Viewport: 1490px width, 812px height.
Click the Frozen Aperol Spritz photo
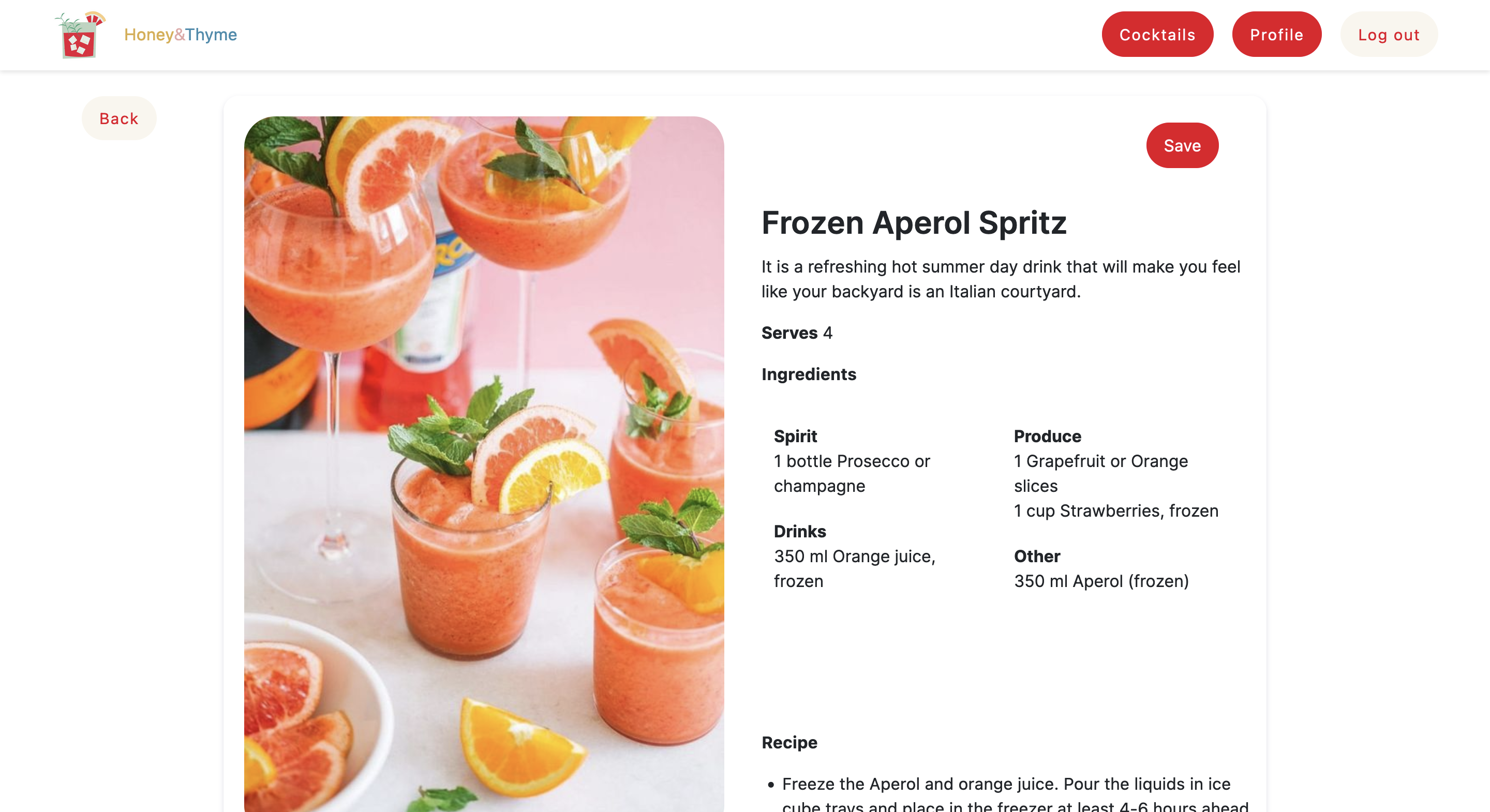tap(484, 464)
